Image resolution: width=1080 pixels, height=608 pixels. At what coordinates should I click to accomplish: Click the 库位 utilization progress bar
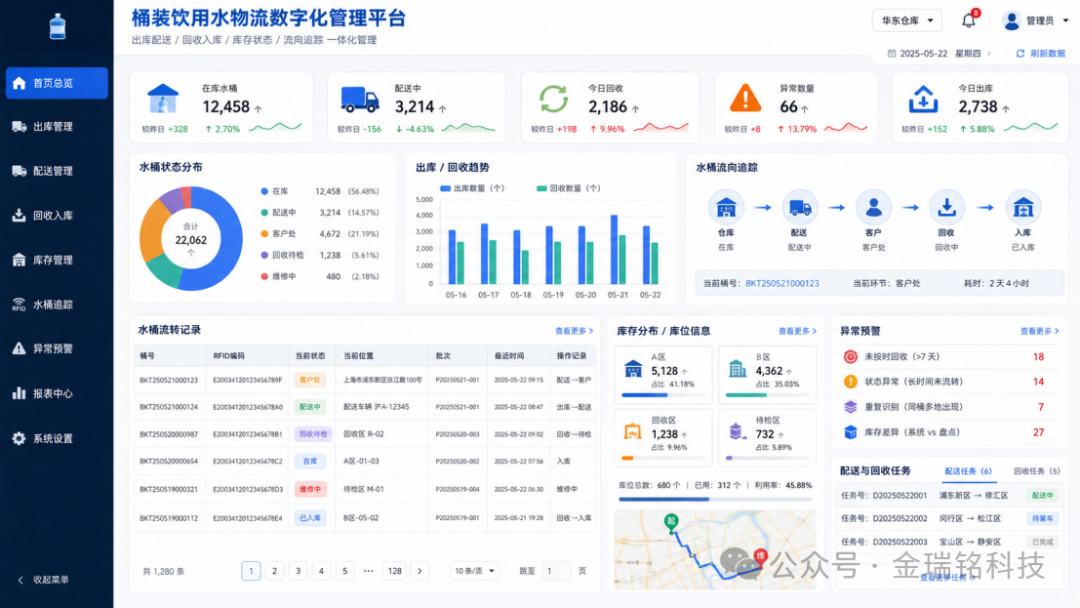click(x=715, y=499)
